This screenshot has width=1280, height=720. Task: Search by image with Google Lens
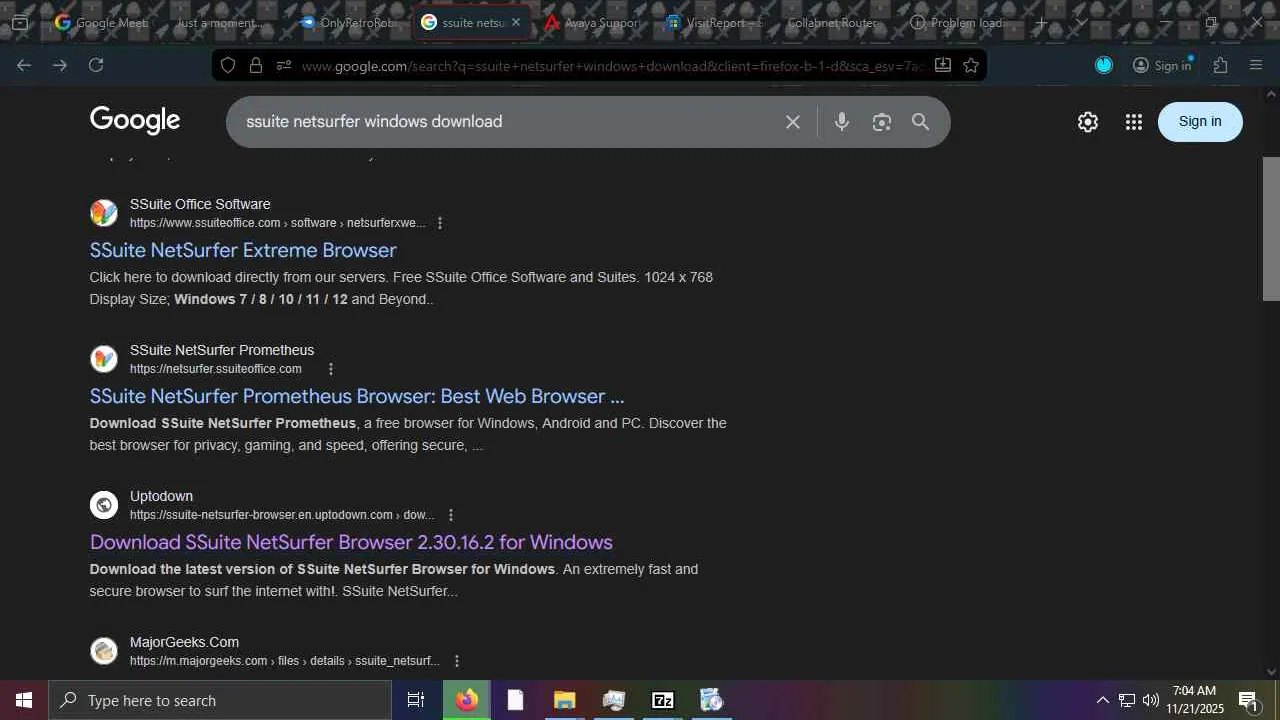(x=881, y=122)
